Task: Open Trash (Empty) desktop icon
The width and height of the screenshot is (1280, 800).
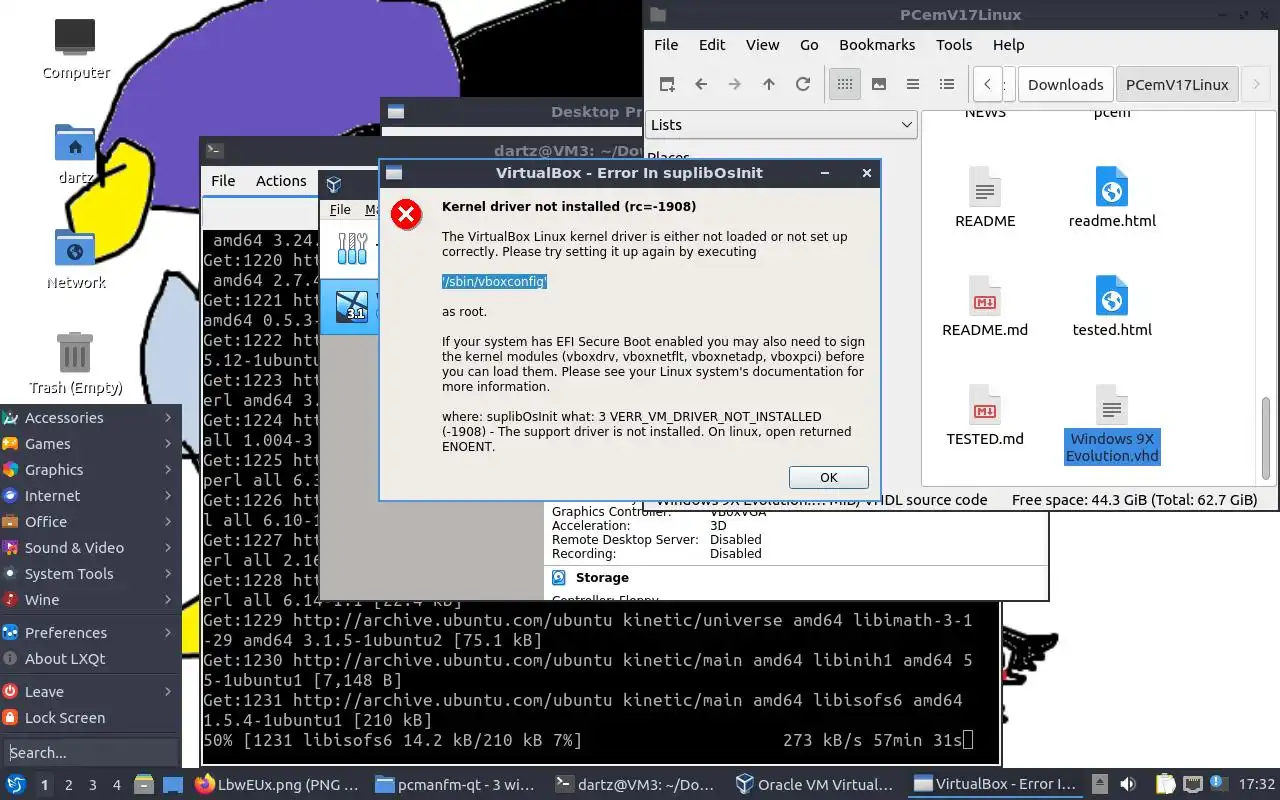Action: (75, 364)
